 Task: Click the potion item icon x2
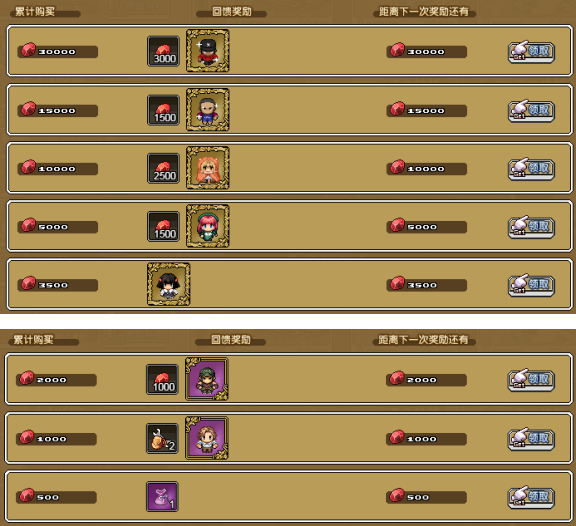[162, 439]
